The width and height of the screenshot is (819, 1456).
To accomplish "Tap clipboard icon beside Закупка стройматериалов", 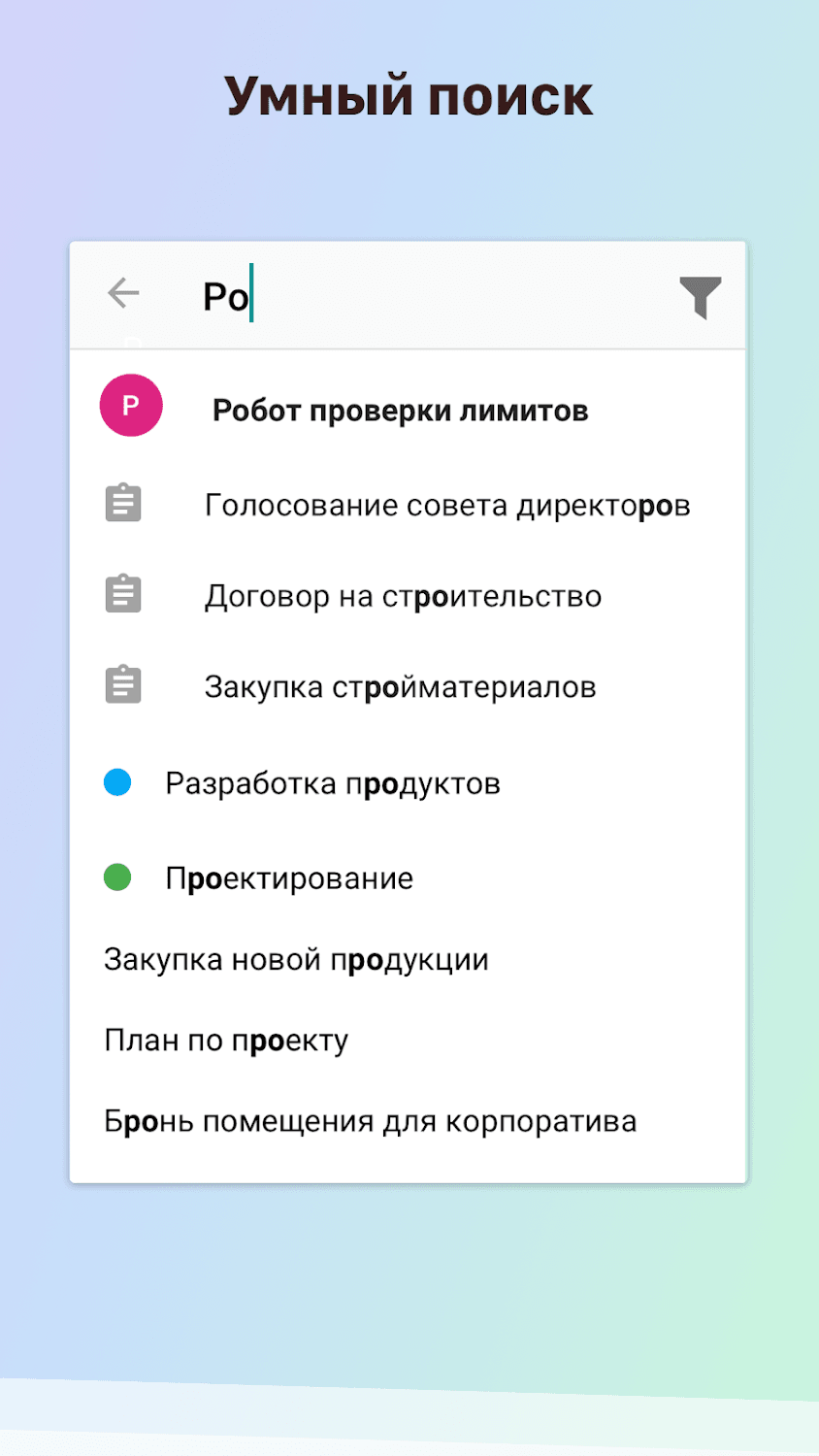I will tap(123, 685).
